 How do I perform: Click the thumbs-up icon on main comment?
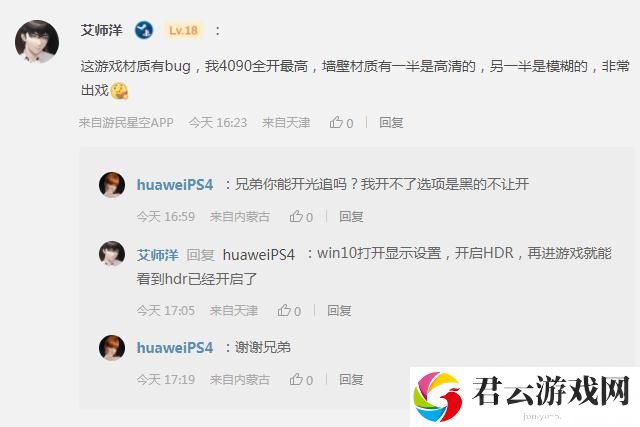tap(336, 122)
